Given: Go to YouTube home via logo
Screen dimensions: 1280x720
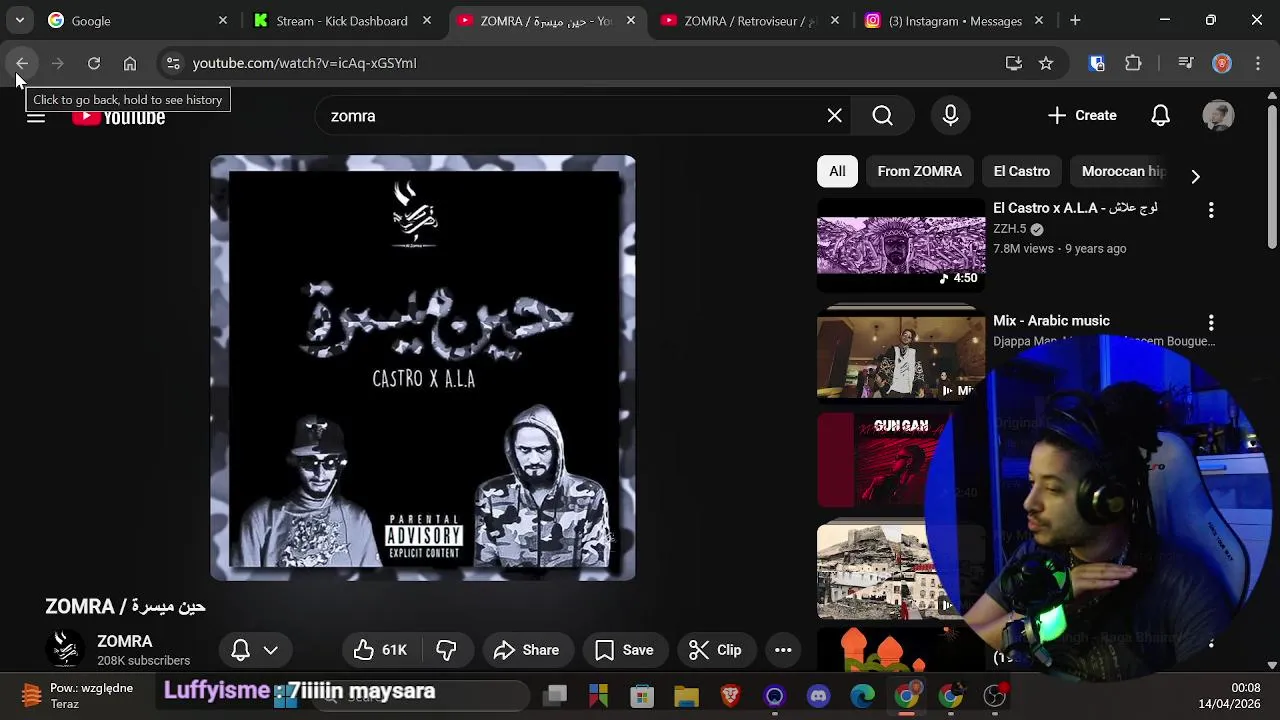Looking at the screenshot, I should point(119,118).
